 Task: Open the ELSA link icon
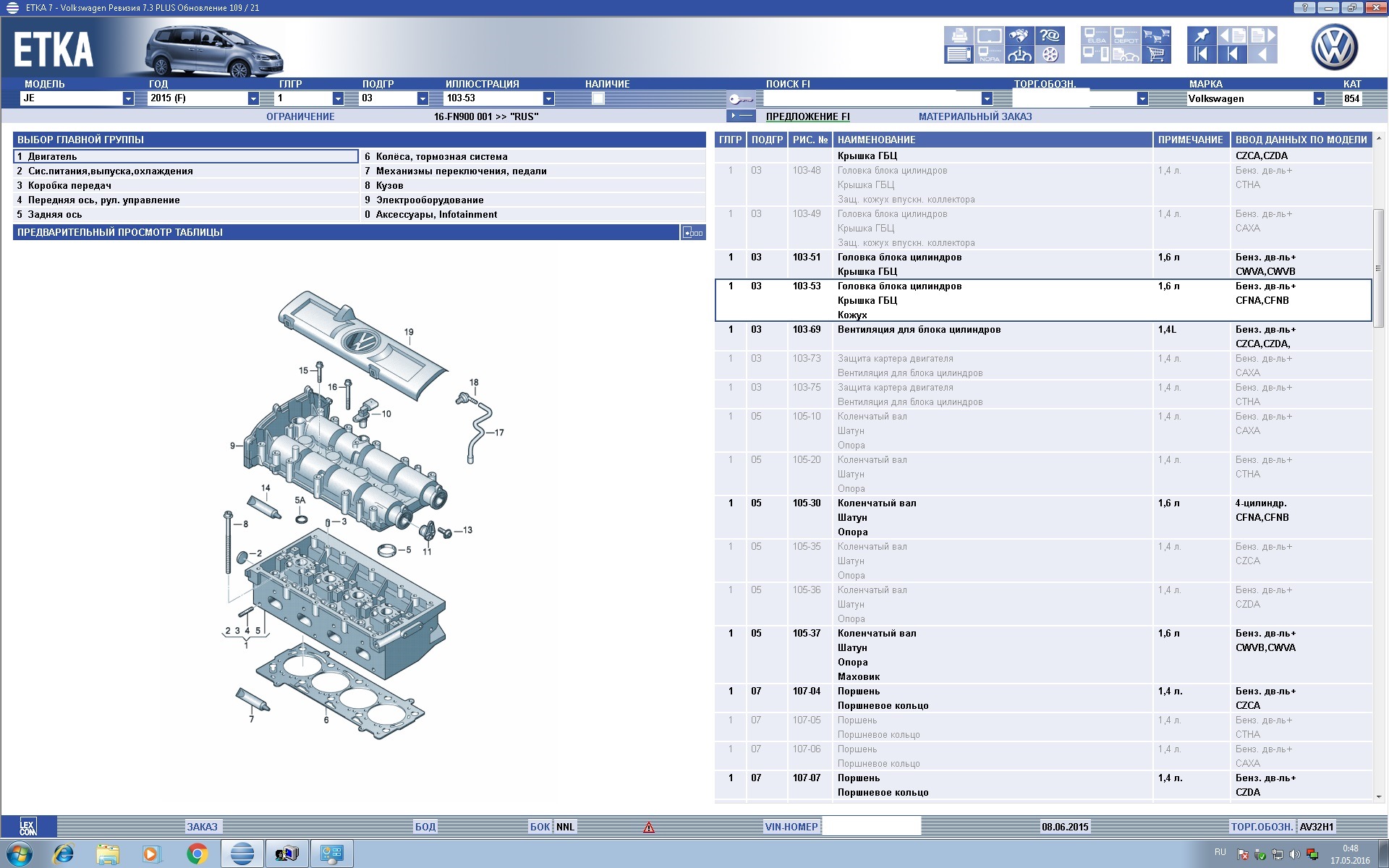point(1095,35)
